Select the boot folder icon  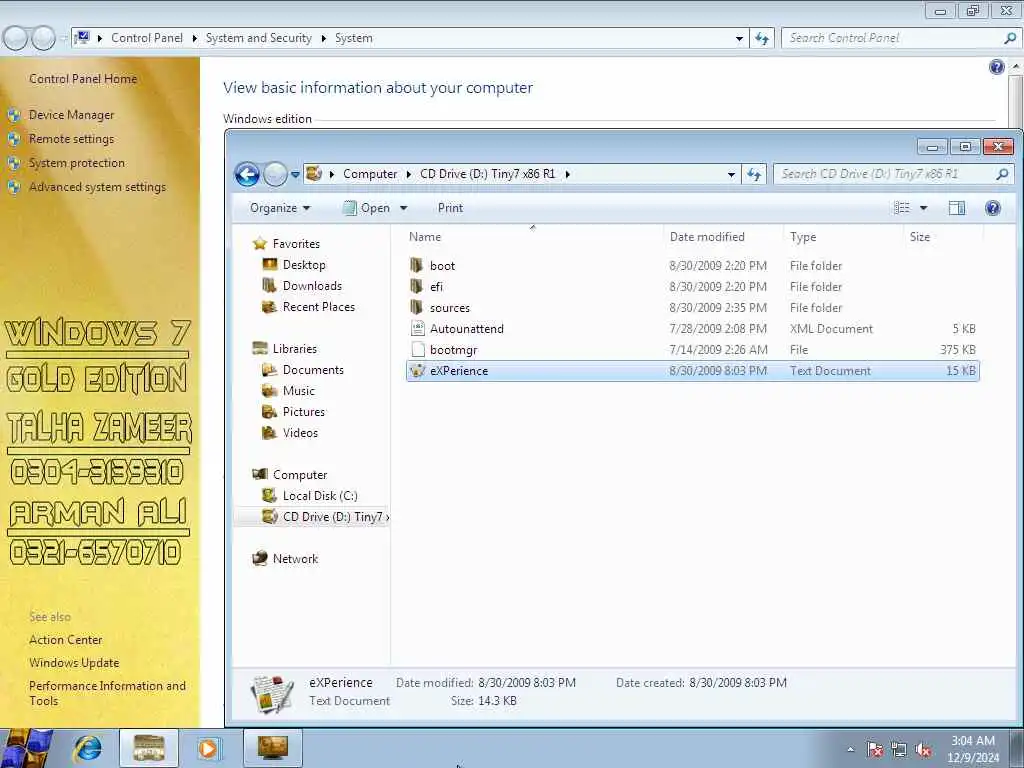(416, 265)
